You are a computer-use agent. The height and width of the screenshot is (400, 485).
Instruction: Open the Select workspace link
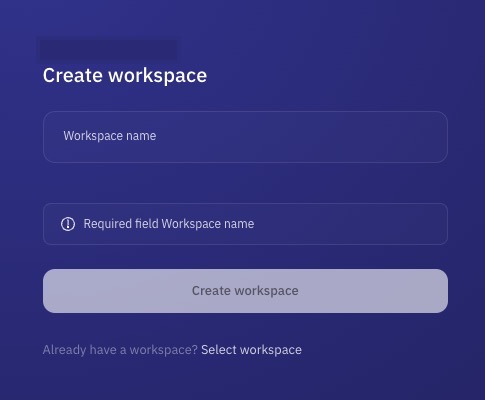click(251, 350)
